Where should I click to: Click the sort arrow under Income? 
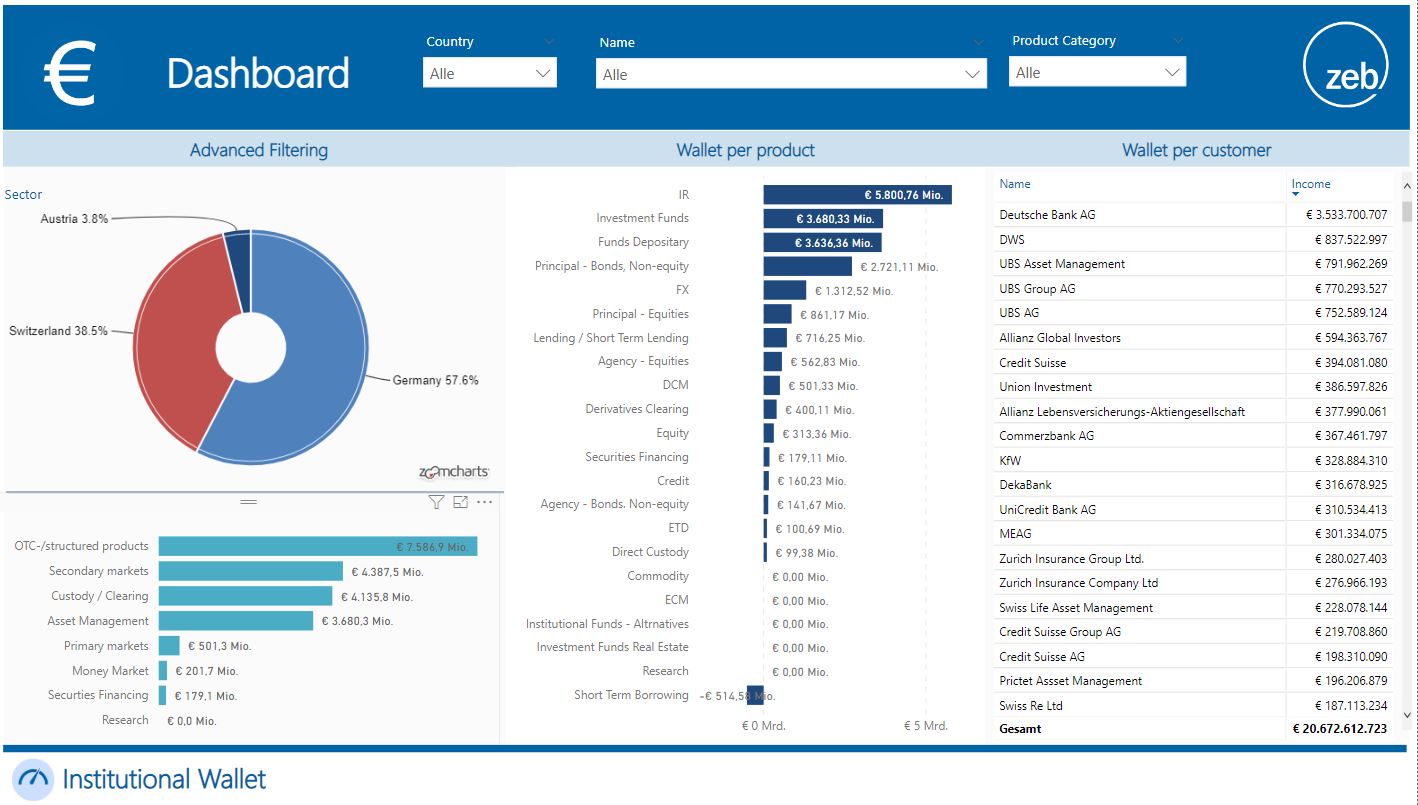[x=1296, y=194]
